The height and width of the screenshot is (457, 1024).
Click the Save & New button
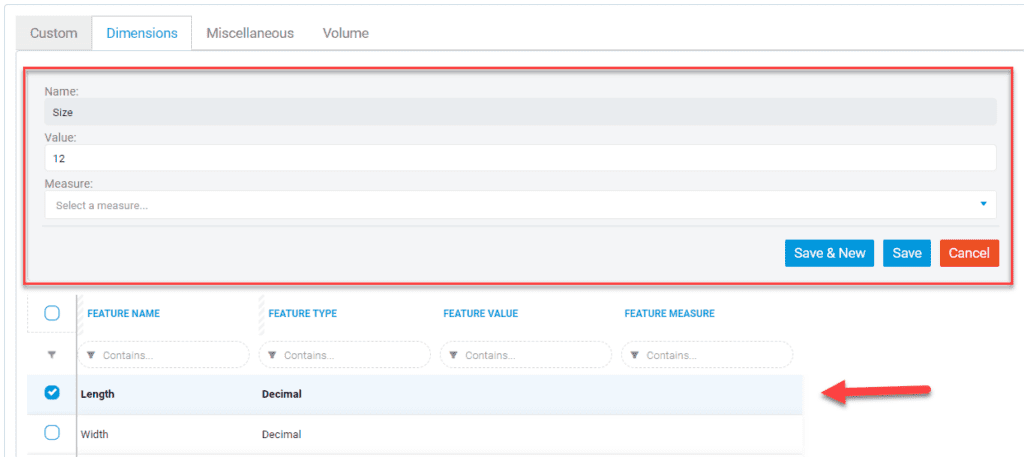(x=829, y=253)
